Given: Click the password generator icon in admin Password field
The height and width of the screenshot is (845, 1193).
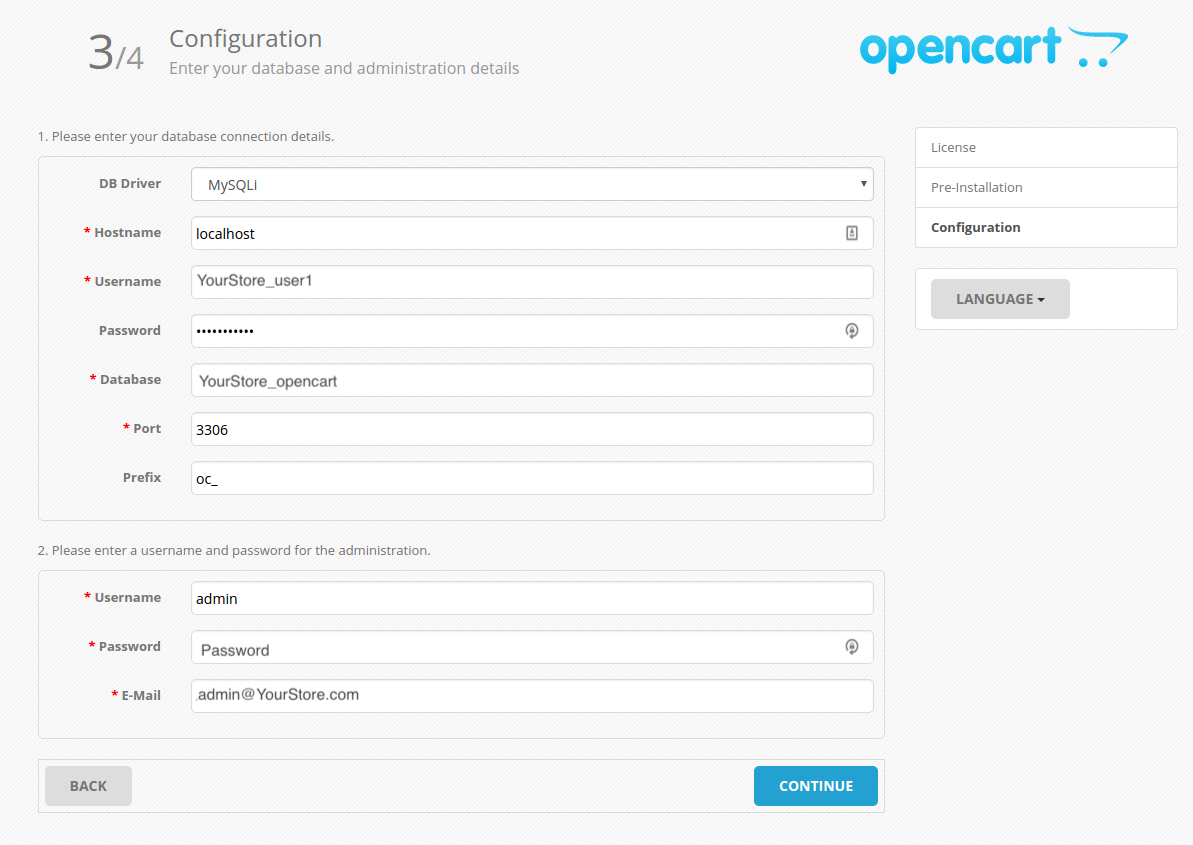Looking at the screenshot, I should [x=852, y=647].
